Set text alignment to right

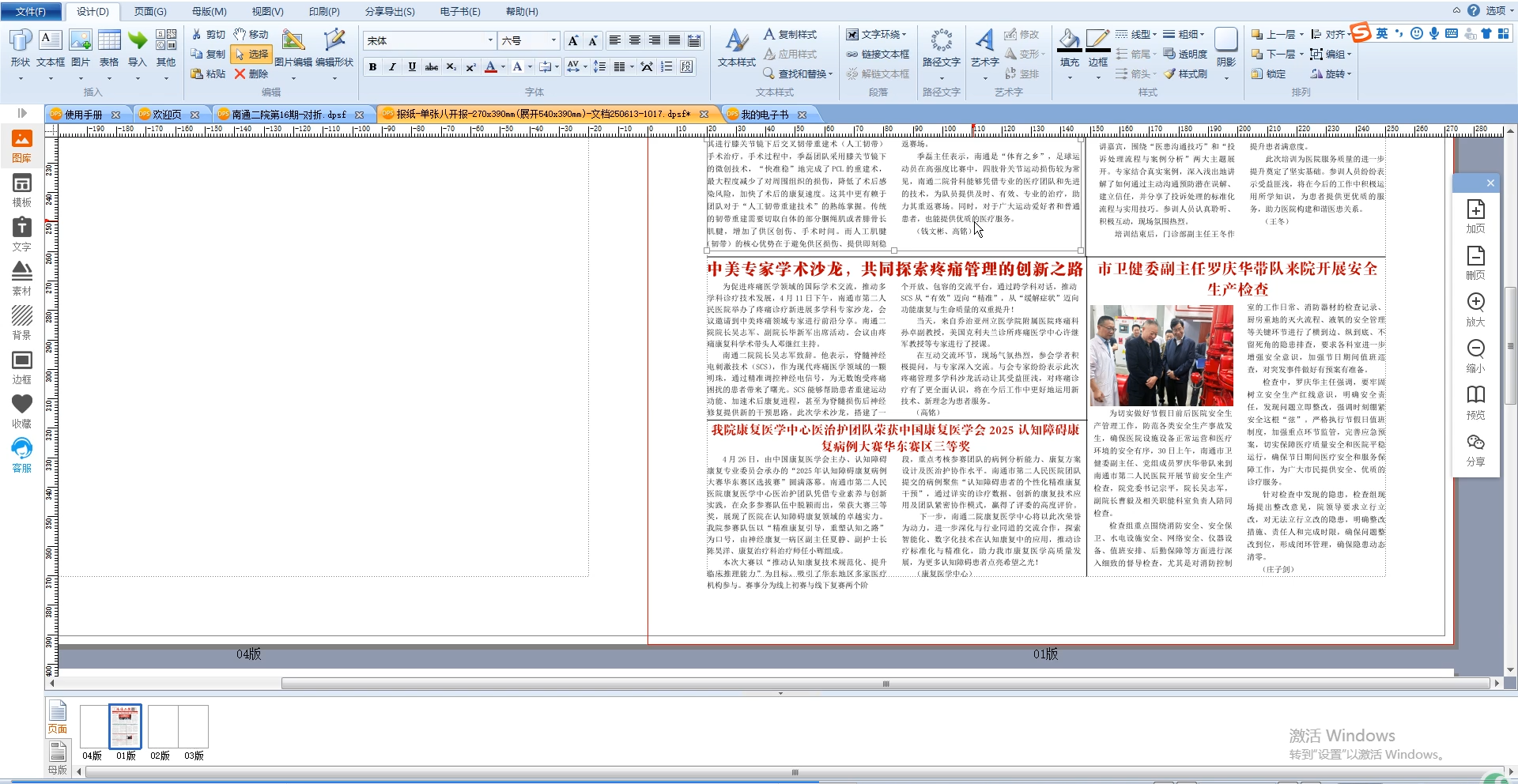[x=654, y=41]
